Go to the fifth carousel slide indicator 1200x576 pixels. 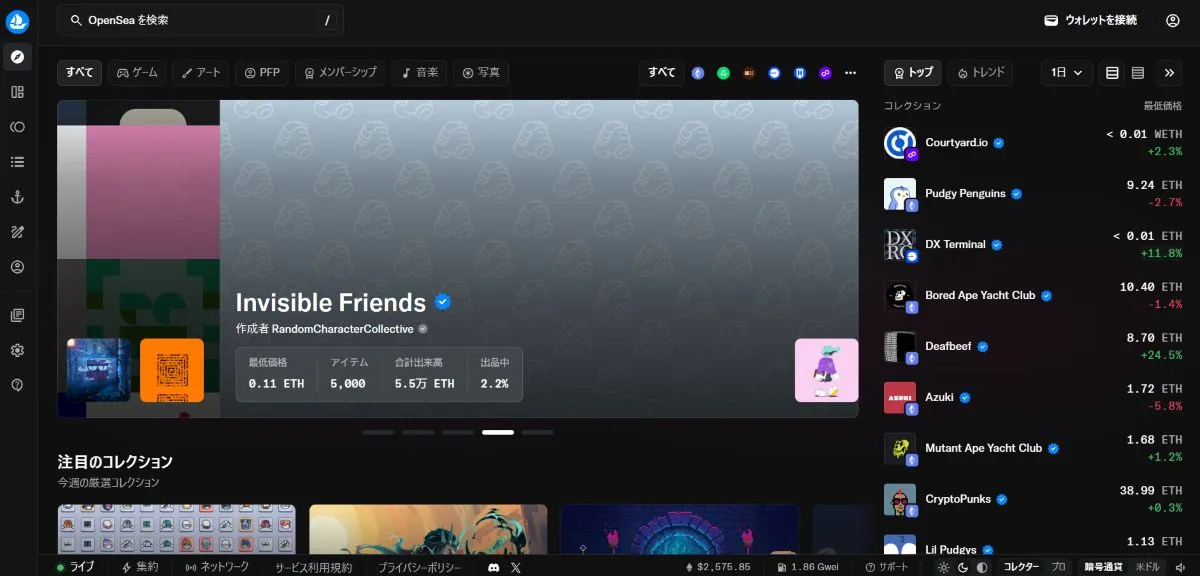pos(538,432)
